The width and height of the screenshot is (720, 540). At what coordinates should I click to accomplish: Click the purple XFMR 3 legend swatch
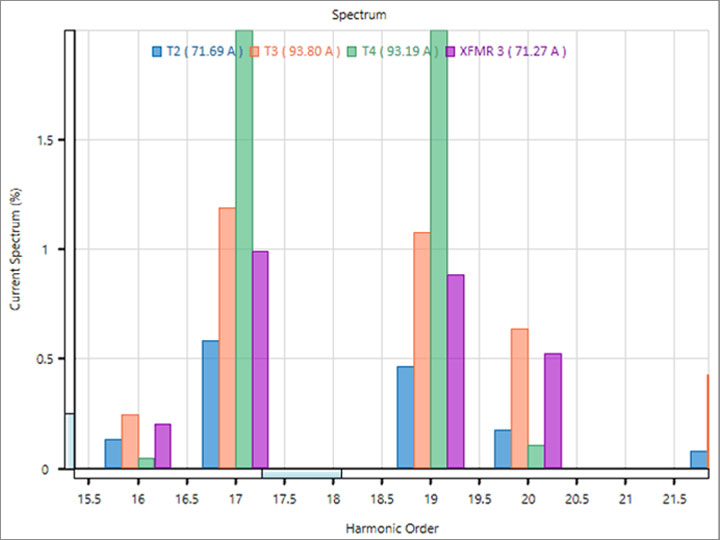point(451,51)
